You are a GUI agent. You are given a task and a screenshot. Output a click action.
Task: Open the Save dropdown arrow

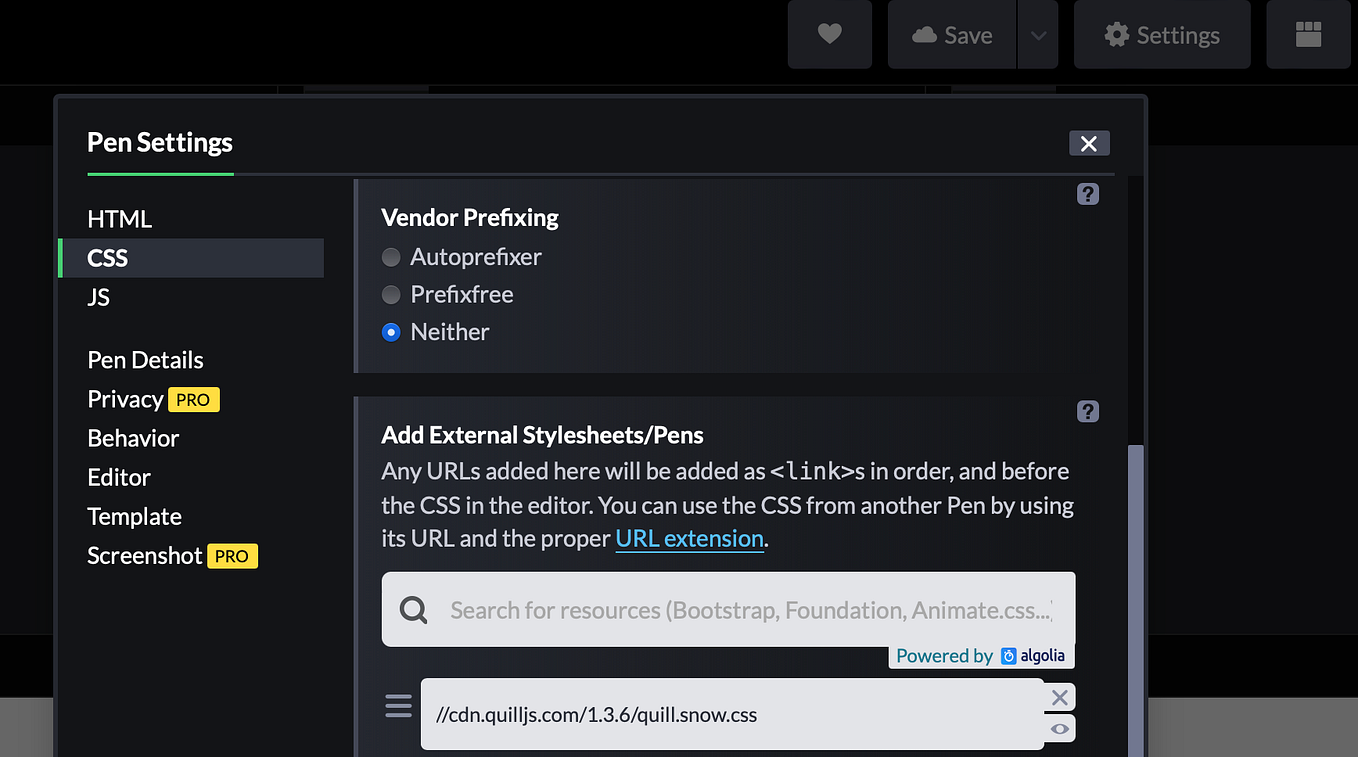click(x=1037, y=34)
